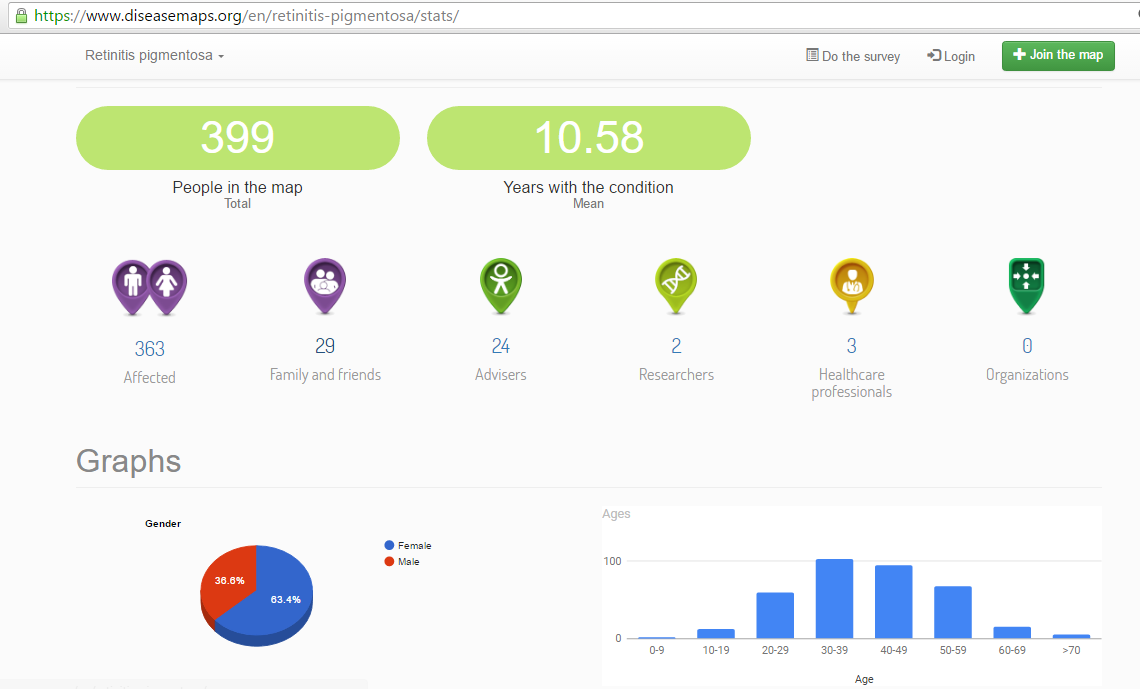The height and width of the screenshot is (689, 1140).
Task: Click the Ages chart title
Action: click(616, 514)
